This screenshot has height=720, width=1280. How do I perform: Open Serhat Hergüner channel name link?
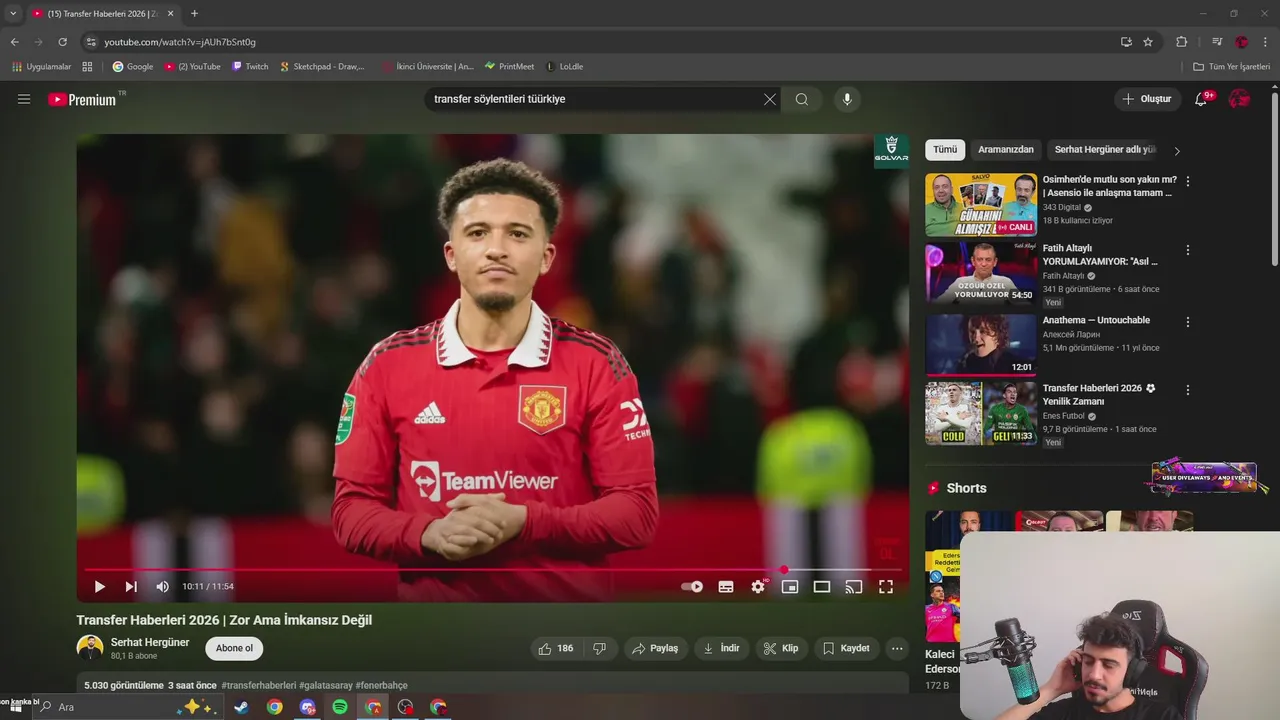point(150,642)
